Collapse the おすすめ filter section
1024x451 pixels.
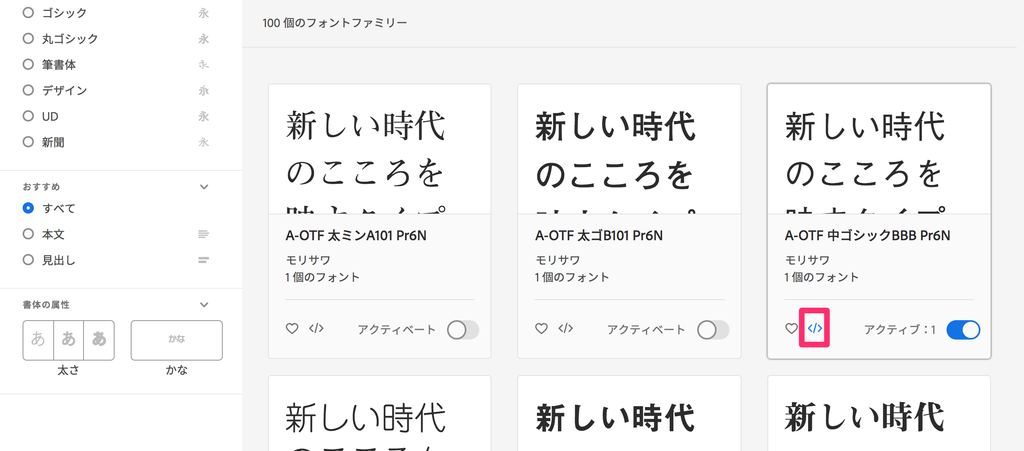point(204,187)
